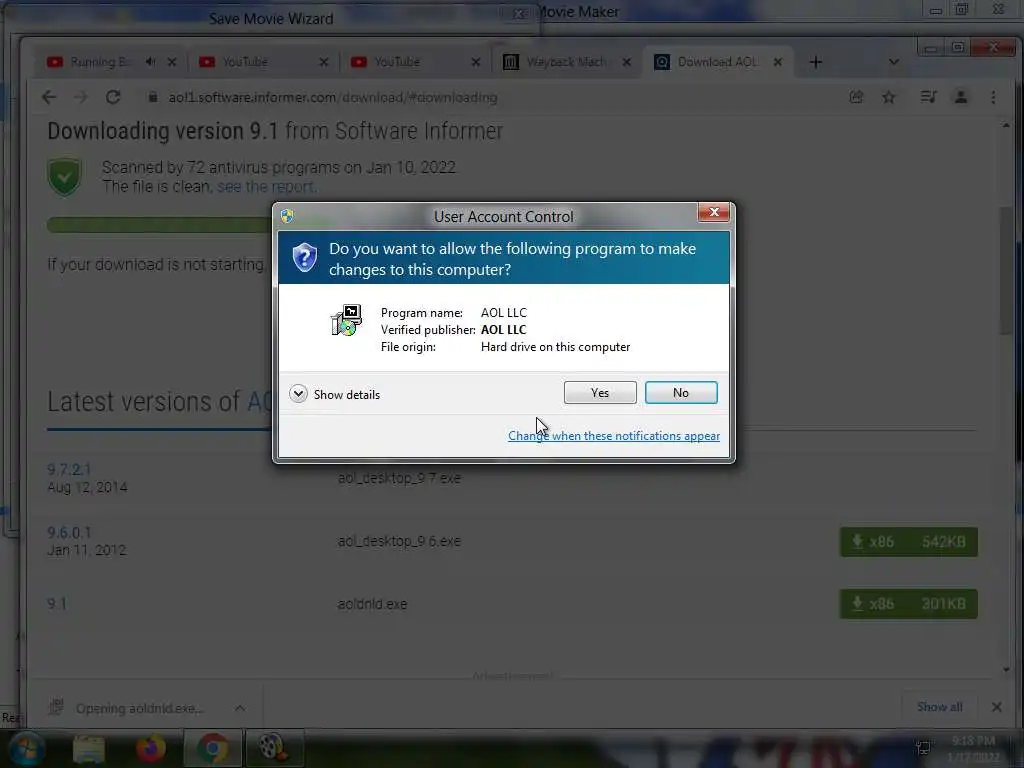The height and width of the screenshot is (768, 1024).
Task: Reload the page in Chrome
Action: 113,97
